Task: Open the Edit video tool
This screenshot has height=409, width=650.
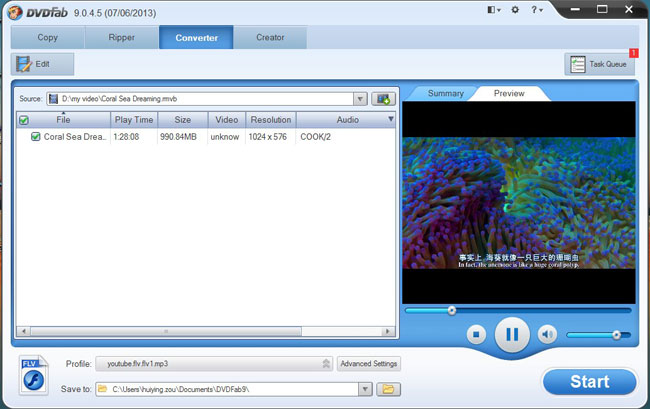Action: (x=42, y=64)
